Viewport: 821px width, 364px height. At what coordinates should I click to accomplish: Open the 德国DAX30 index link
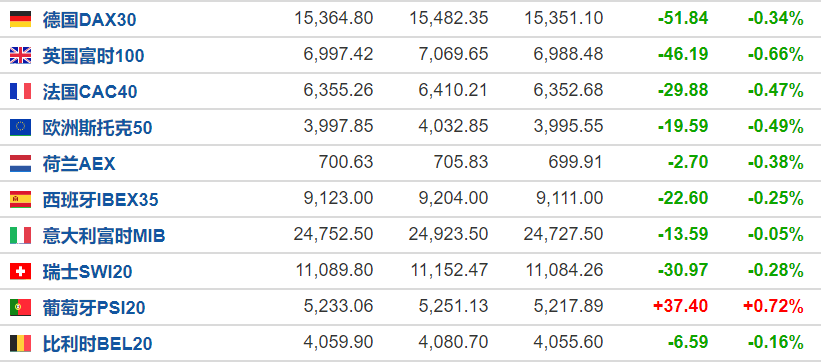pyautogui.click(x=90, y=20)
